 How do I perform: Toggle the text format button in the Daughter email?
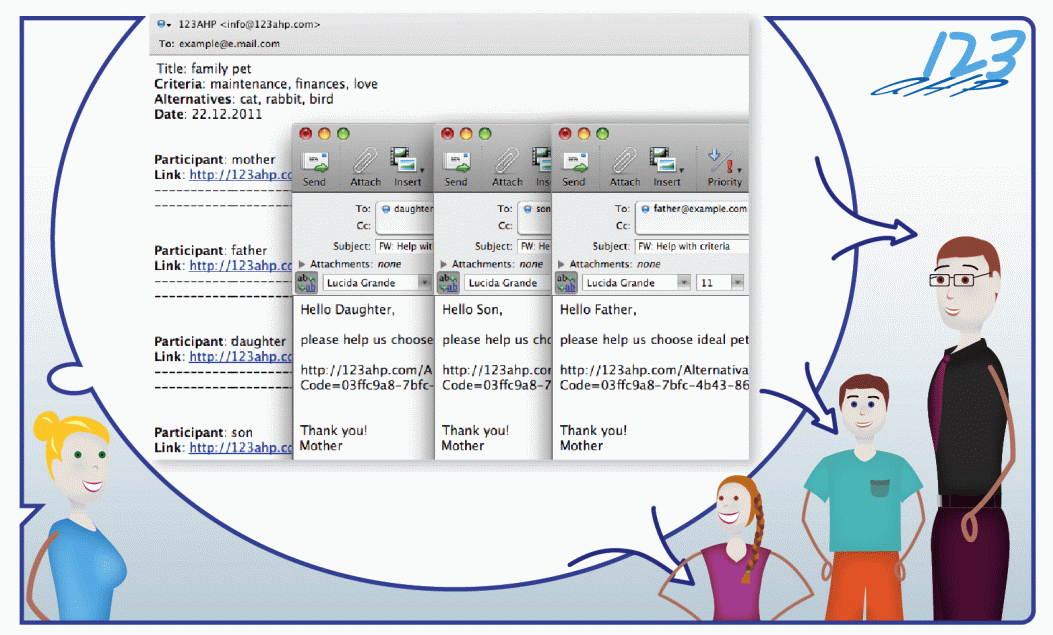(309, 283)
